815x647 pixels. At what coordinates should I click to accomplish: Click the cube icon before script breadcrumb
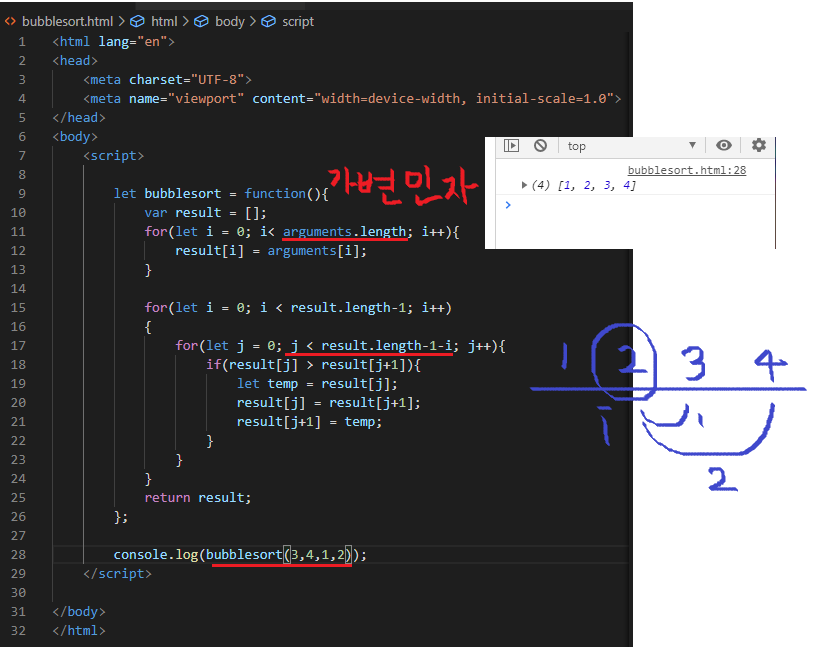tap(268, 21)
